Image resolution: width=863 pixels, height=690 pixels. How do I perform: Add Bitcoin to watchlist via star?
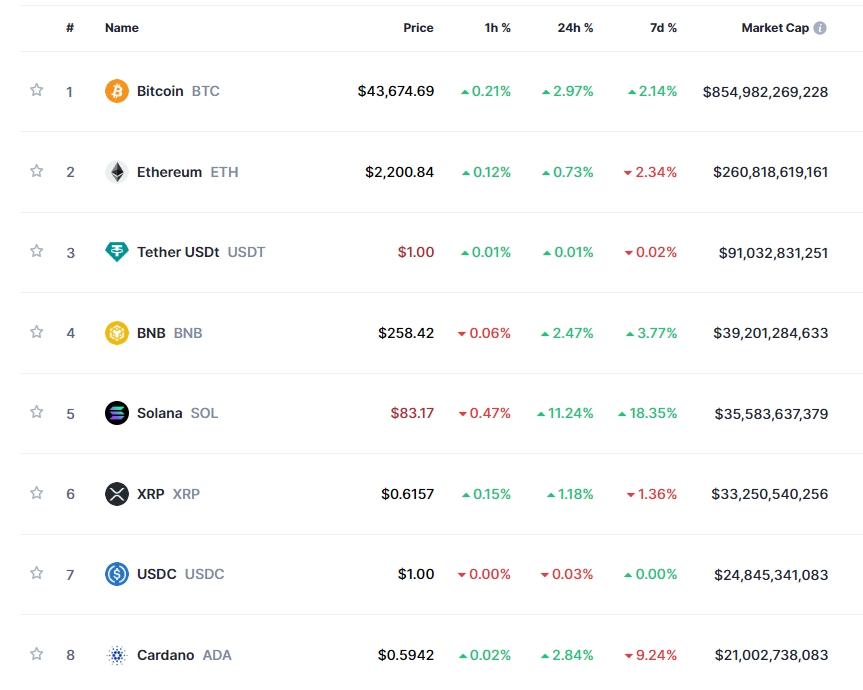click(x=36, y=91)
